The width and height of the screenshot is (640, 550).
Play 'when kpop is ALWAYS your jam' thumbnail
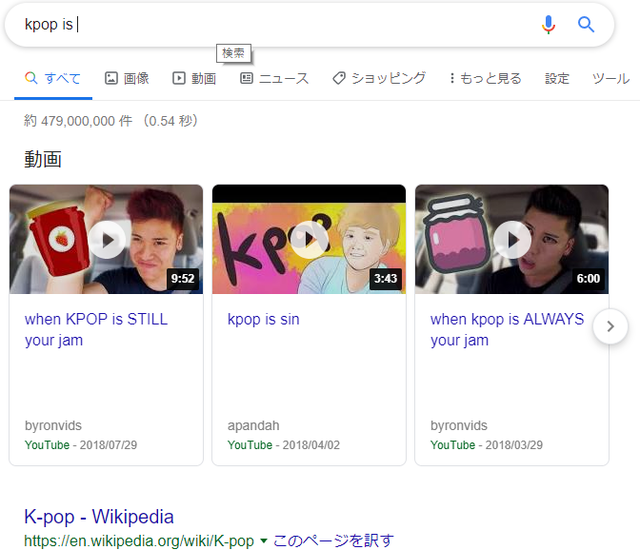click(x=512, y=240)
